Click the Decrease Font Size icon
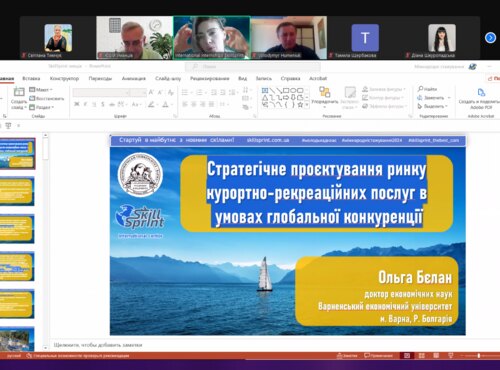The image size is (500, 370). point(160,92)
